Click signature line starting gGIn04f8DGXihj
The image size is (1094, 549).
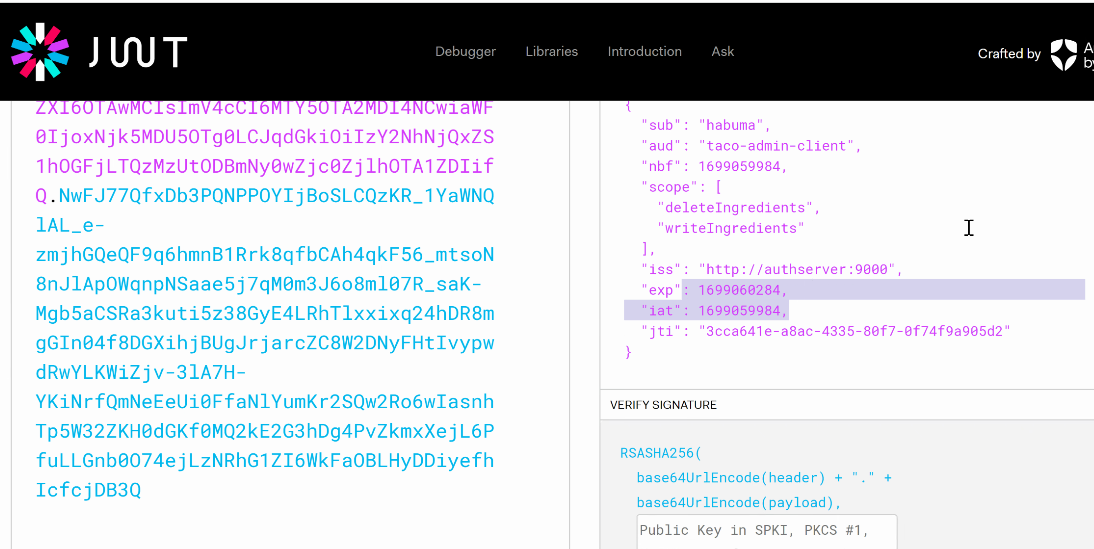coord(264,343)
